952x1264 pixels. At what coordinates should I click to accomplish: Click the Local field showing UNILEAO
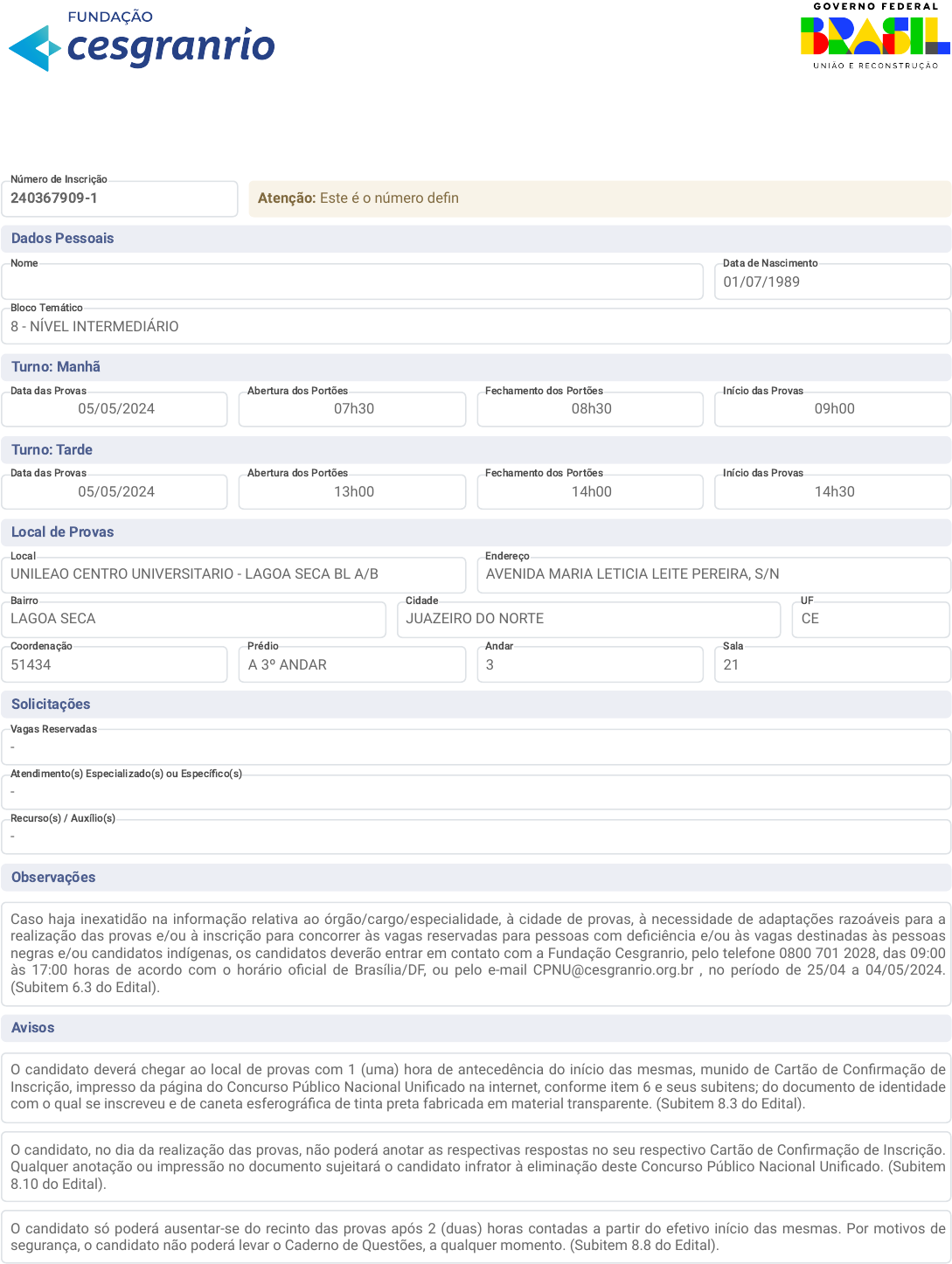point(233,574)
